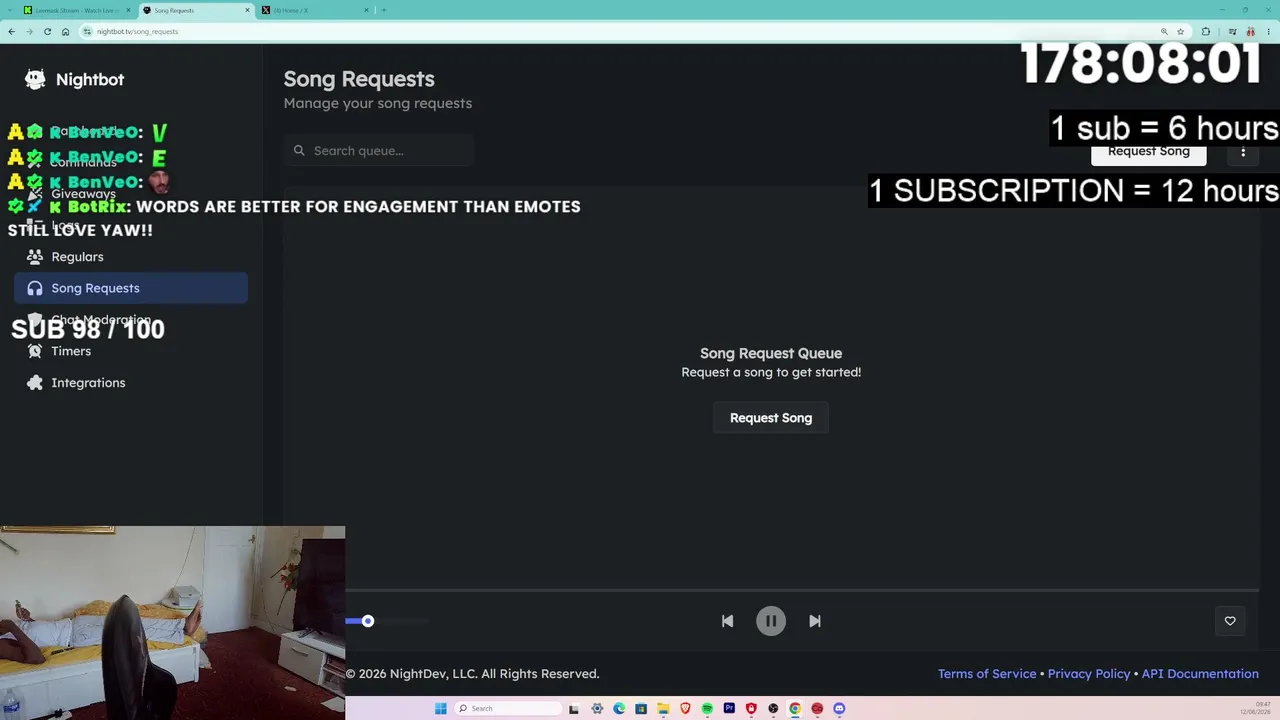
Task: Close the Home / X browser tab
Action: pos(366,10)
